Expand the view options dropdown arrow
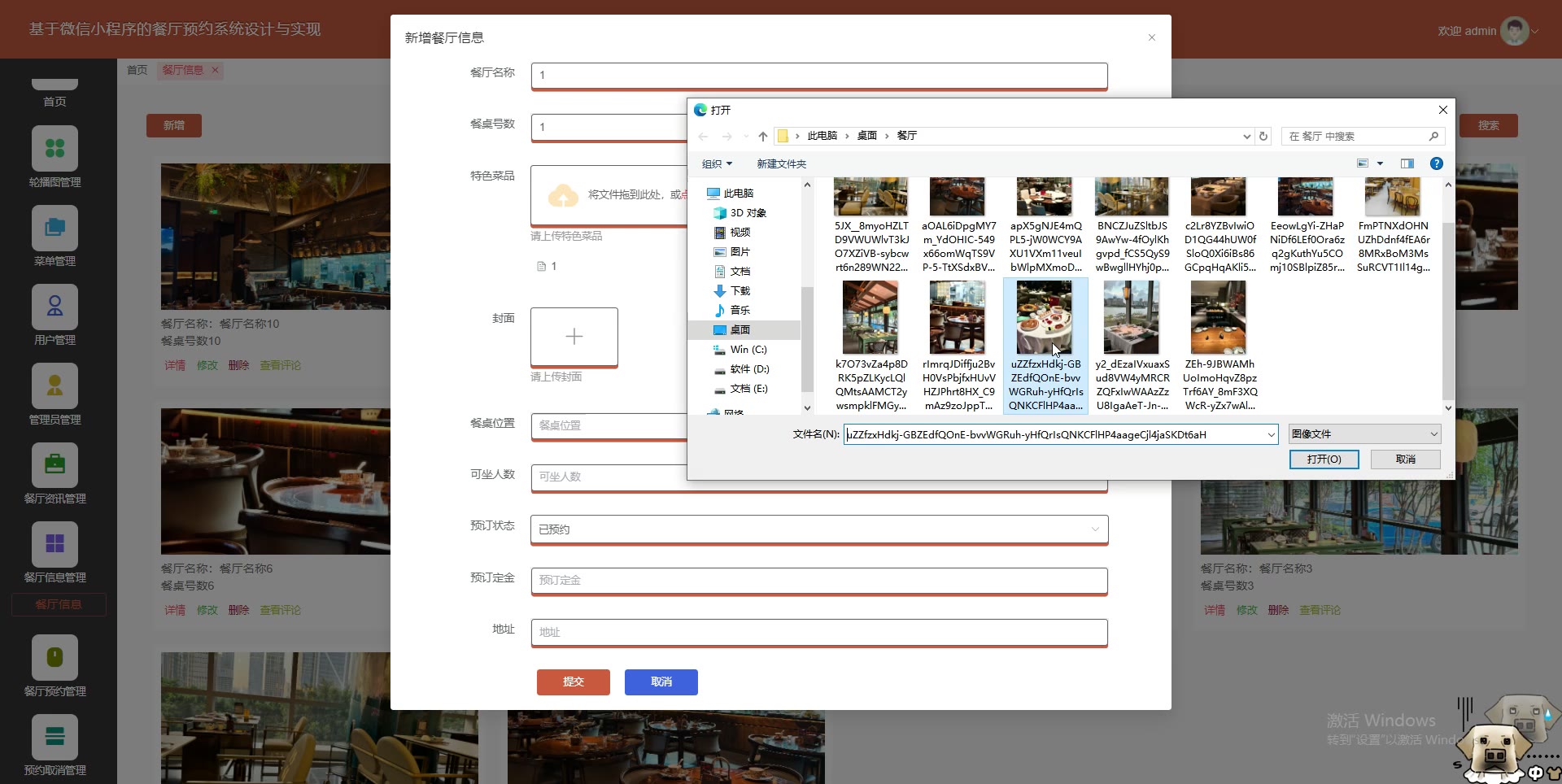This screenshot has width=1562, height=784. (x=1380, y=163)
